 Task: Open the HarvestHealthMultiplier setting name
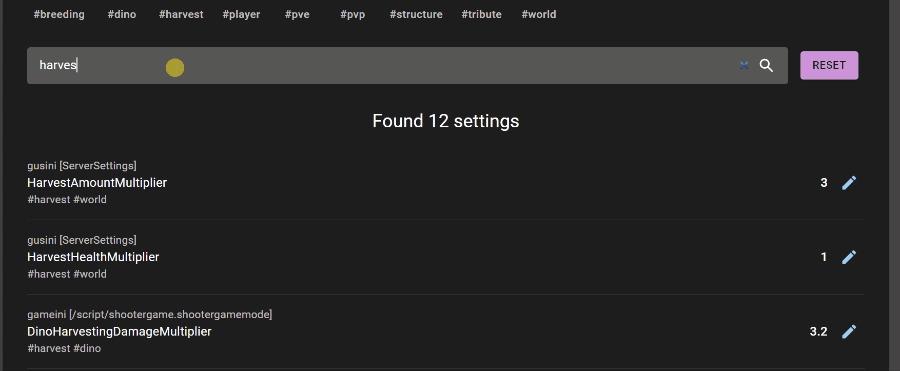[x=93, y=257]
